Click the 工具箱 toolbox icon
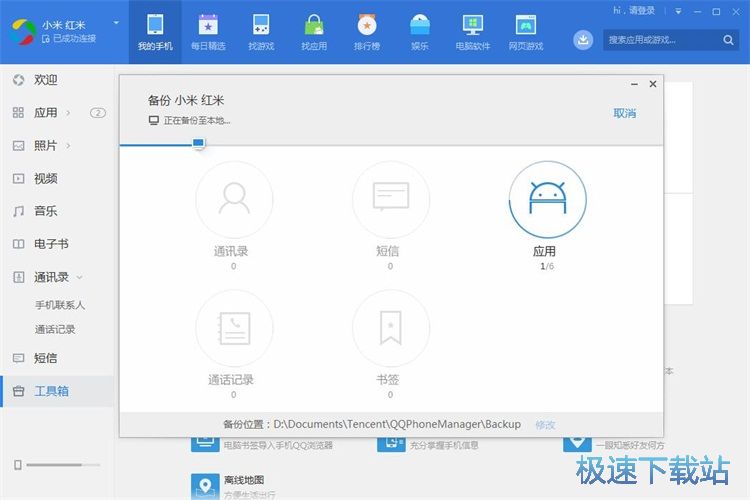This screenshot has width=750, height=500. (19, 391)
